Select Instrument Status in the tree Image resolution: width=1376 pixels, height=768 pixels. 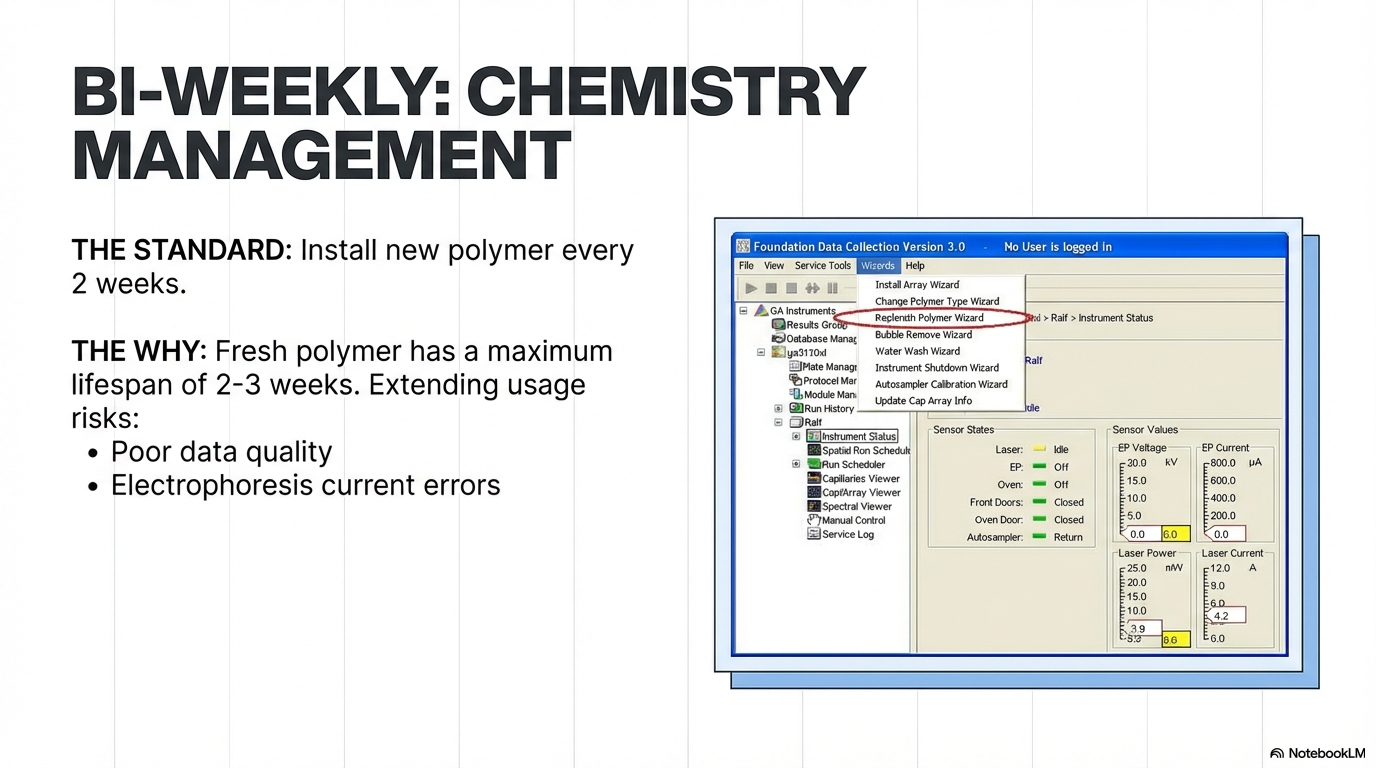(x=858, y=436)
